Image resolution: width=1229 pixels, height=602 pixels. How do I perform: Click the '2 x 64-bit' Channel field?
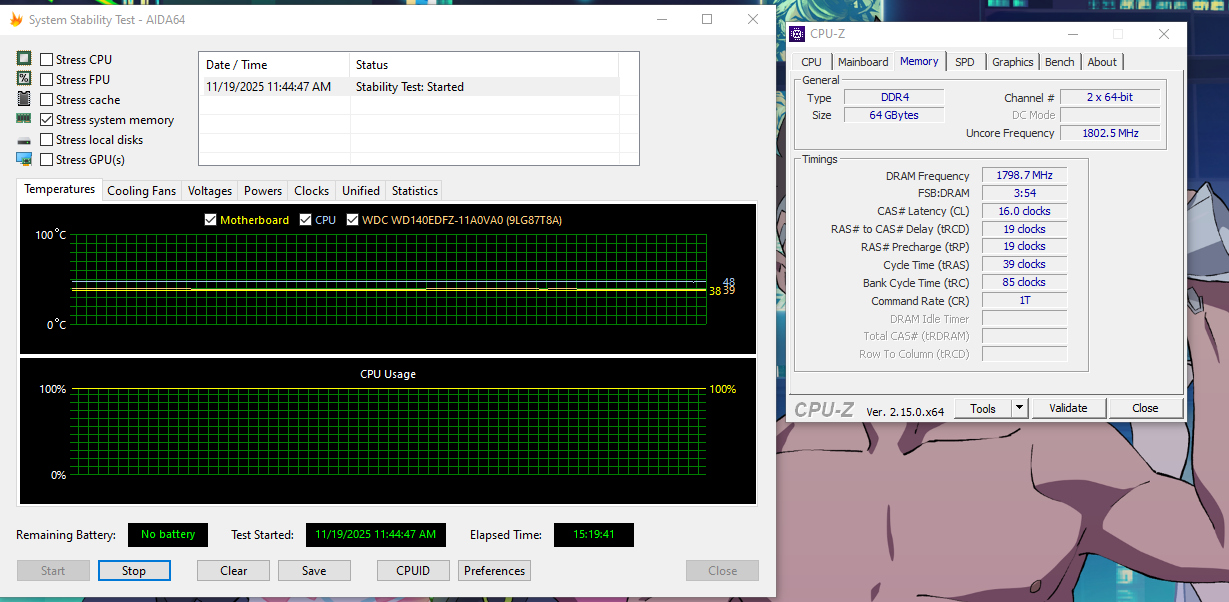pos(1110,98)
